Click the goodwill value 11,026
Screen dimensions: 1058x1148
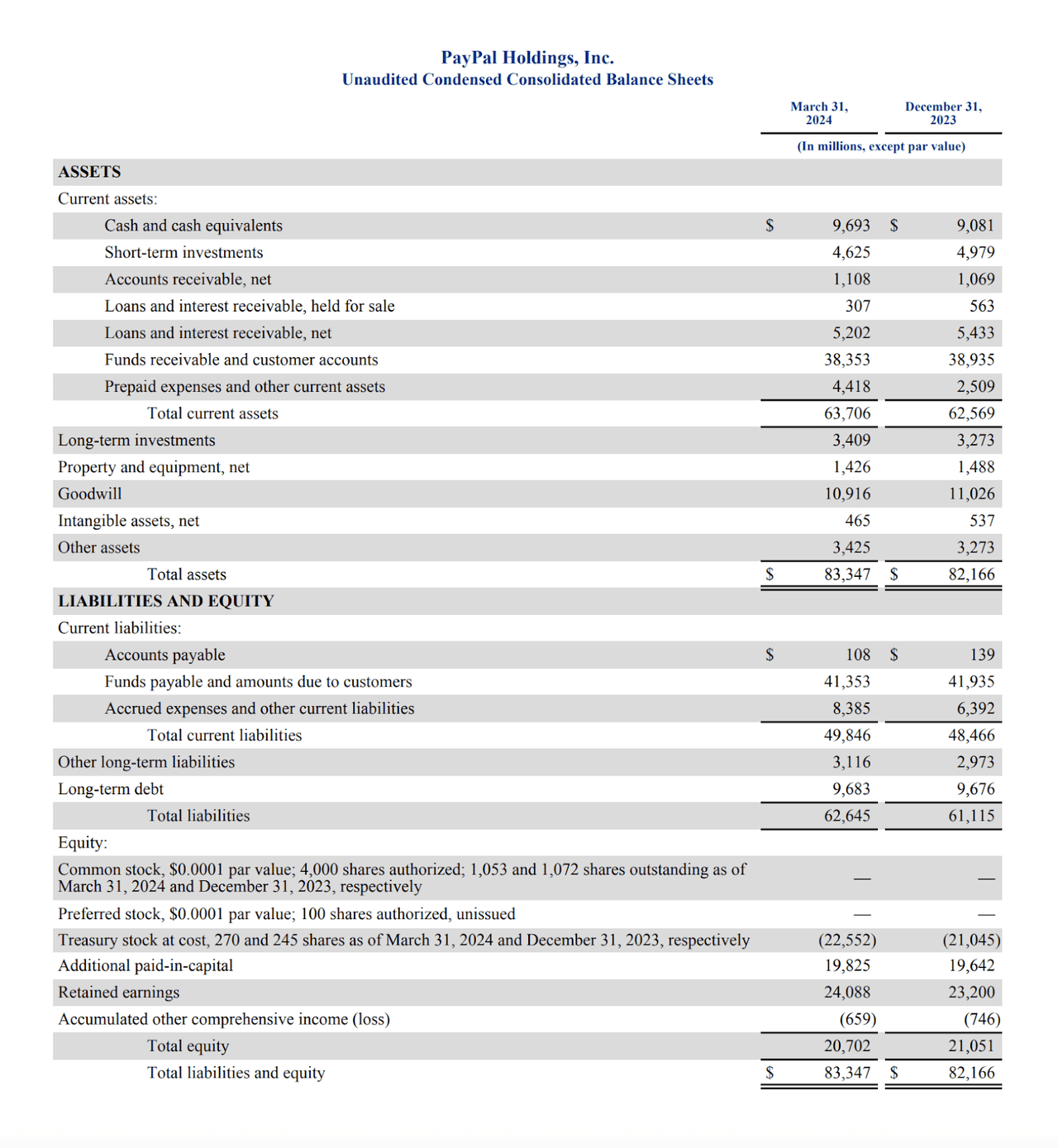[971, 494]
